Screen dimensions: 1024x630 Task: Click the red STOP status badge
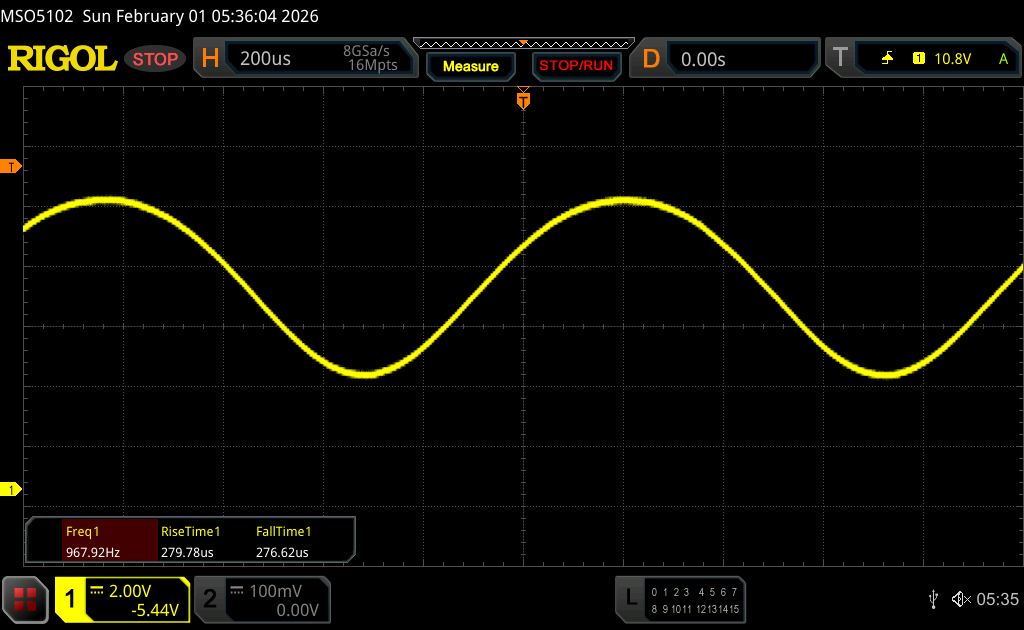pos(156,59)
